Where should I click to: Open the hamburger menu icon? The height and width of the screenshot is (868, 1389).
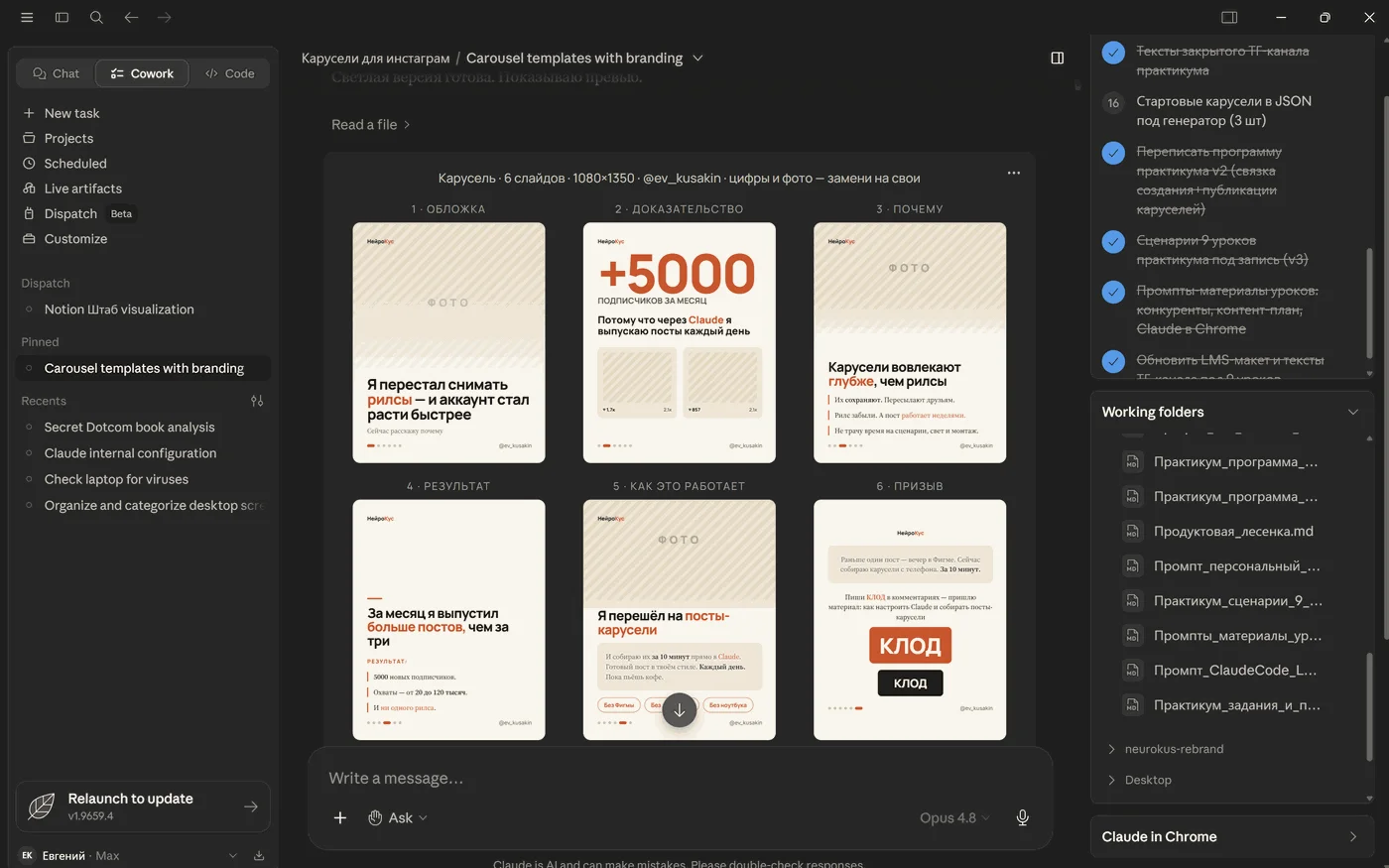[x=27, y=17]
